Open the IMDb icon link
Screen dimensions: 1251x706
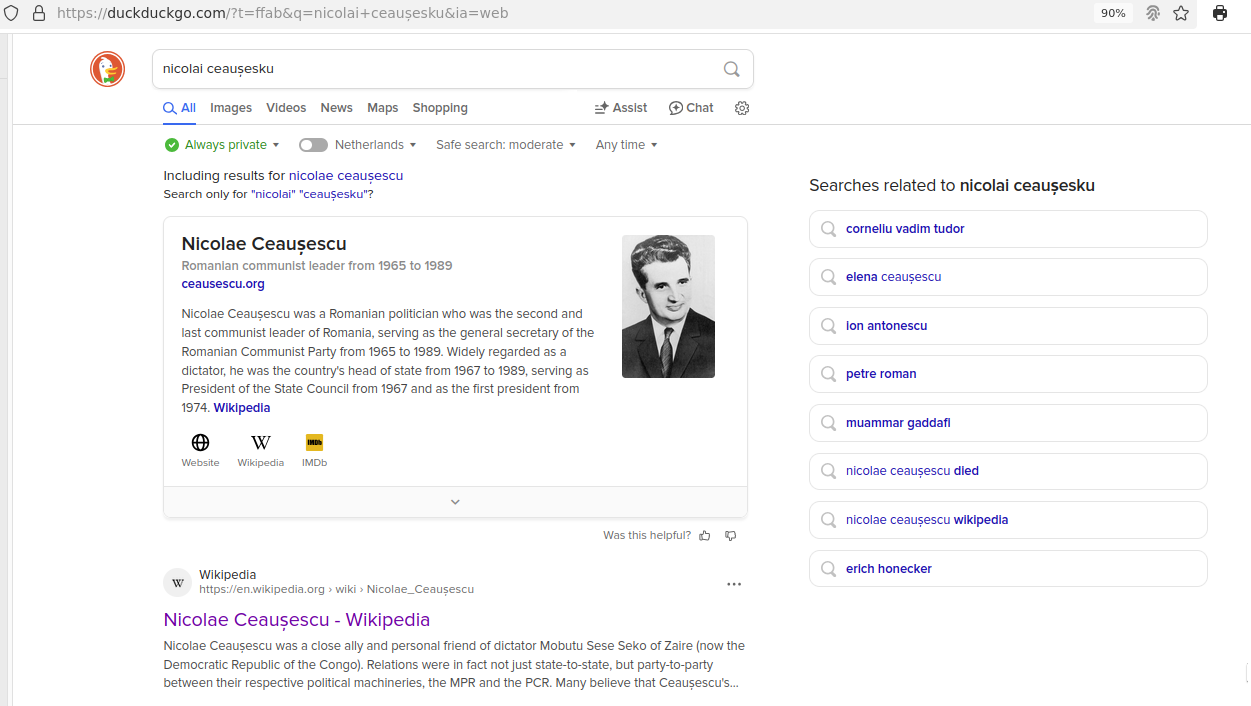pyautogui.click(x=315, y=442)
